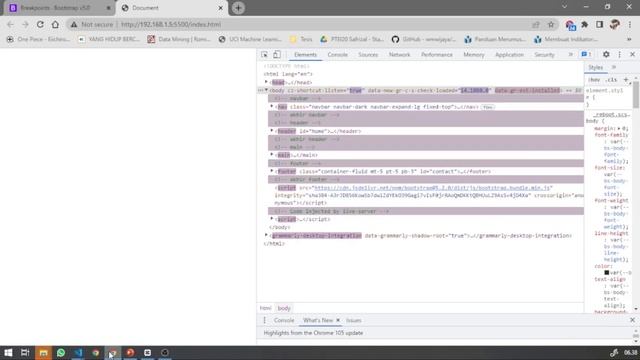This screenshot has height=360, width=640.
Task: Show more DevTools tabs chevron
Action: point(571,55)
